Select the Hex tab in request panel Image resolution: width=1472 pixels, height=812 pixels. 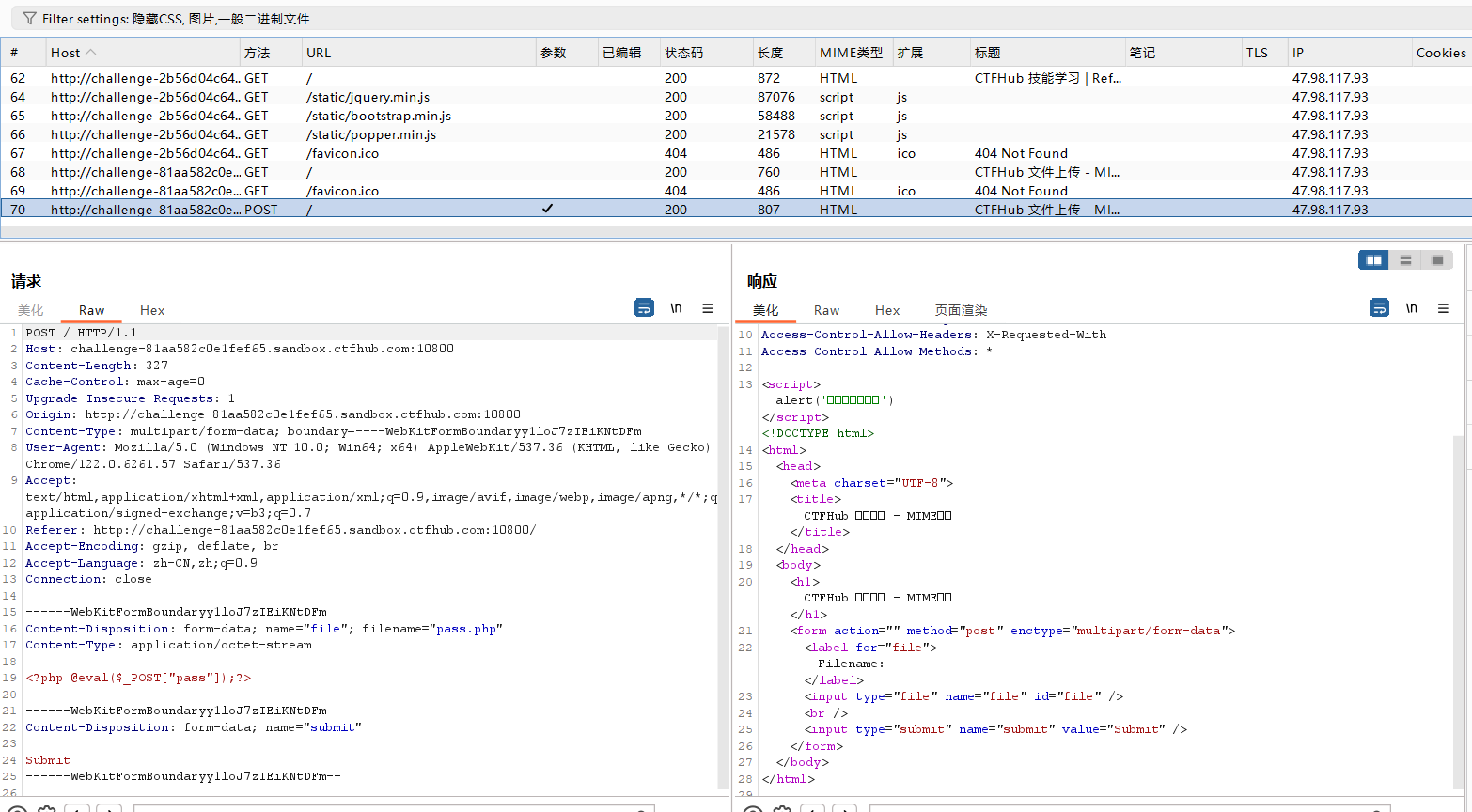tap(152, 310)
